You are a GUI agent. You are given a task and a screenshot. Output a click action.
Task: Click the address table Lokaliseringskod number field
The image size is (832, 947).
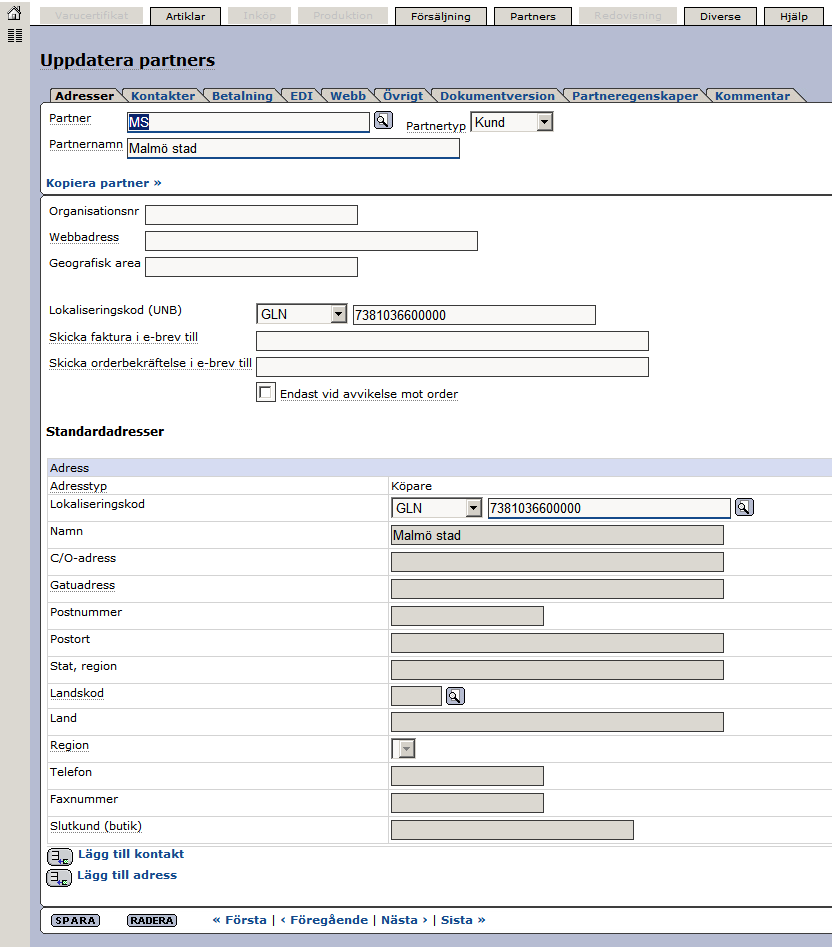tap(609, 508)
